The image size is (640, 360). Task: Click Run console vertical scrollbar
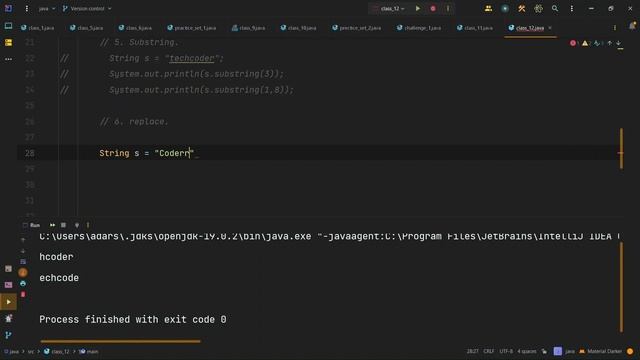pyautogui.click(x=621, y=287)
